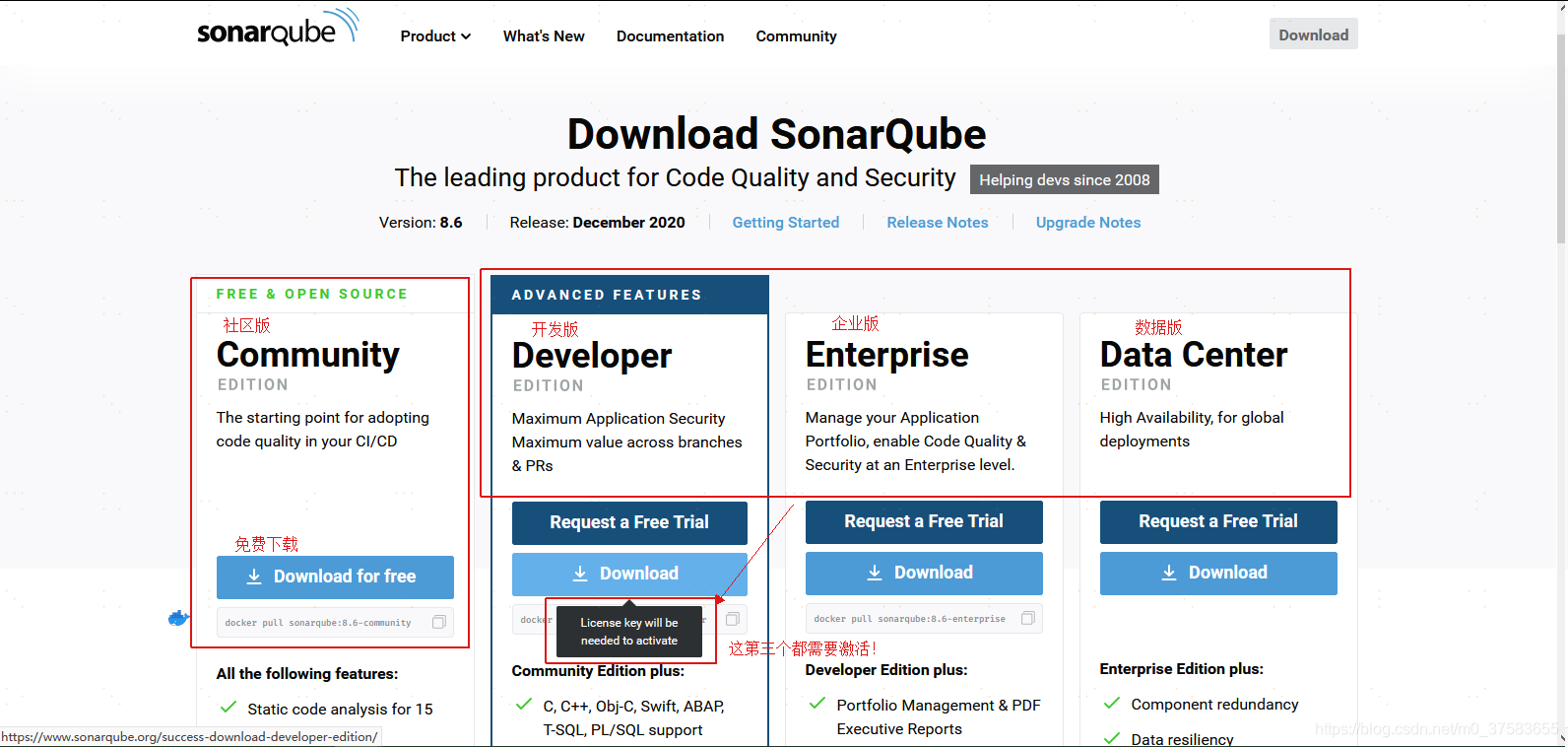Click the 'Download SonarQube' page title
Viewport: 1568px width, 747px height.
click(776, 134)
